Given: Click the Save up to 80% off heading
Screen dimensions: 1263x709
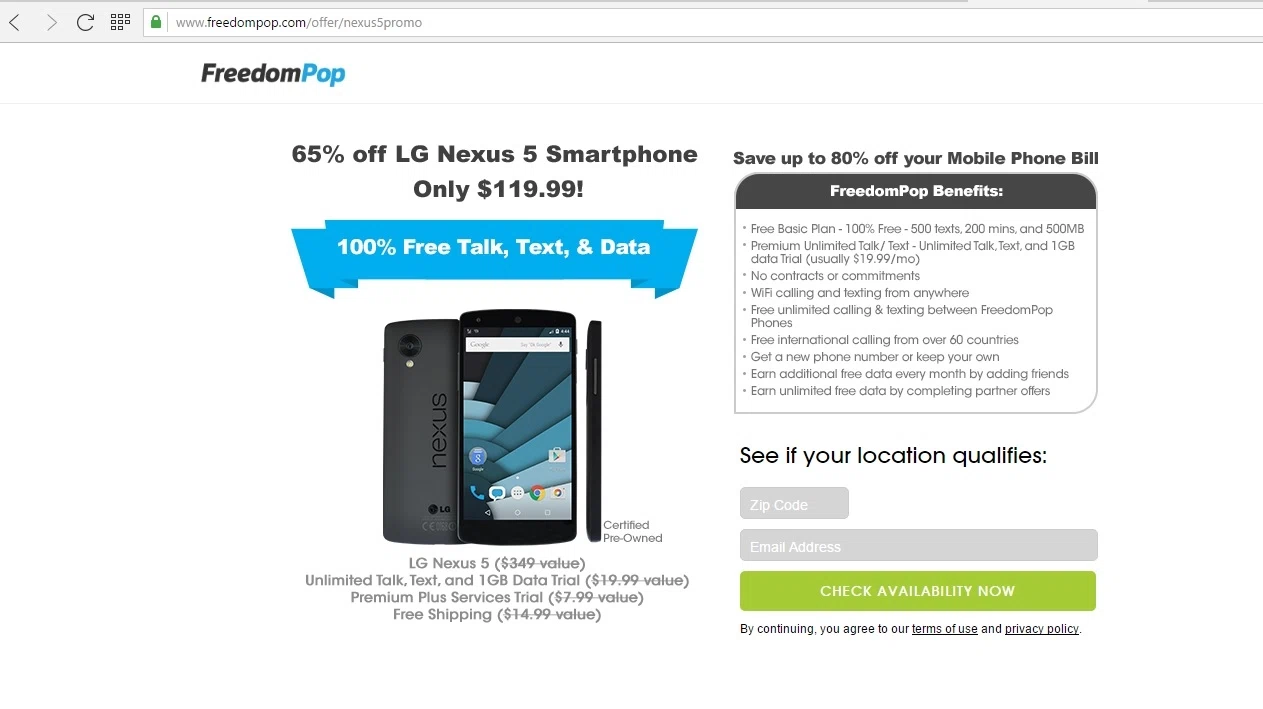Looking at the screenshot, I should tap(916, 158).
